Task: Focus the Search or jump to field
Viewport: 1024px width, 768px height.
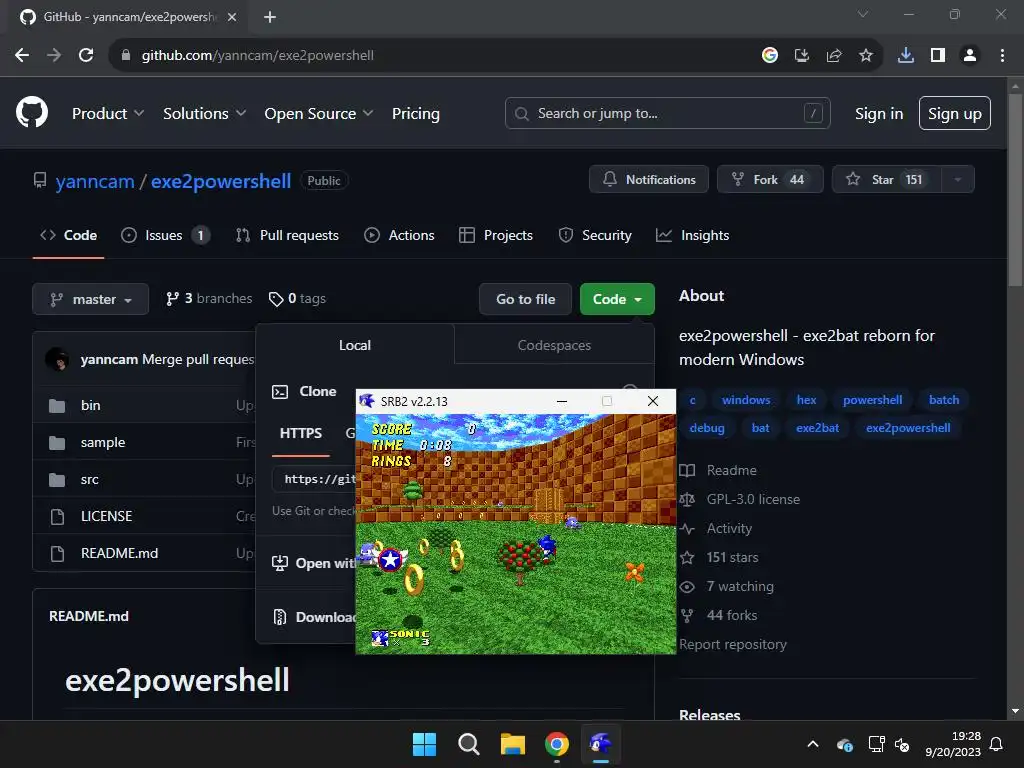Action: coord(667,114)
